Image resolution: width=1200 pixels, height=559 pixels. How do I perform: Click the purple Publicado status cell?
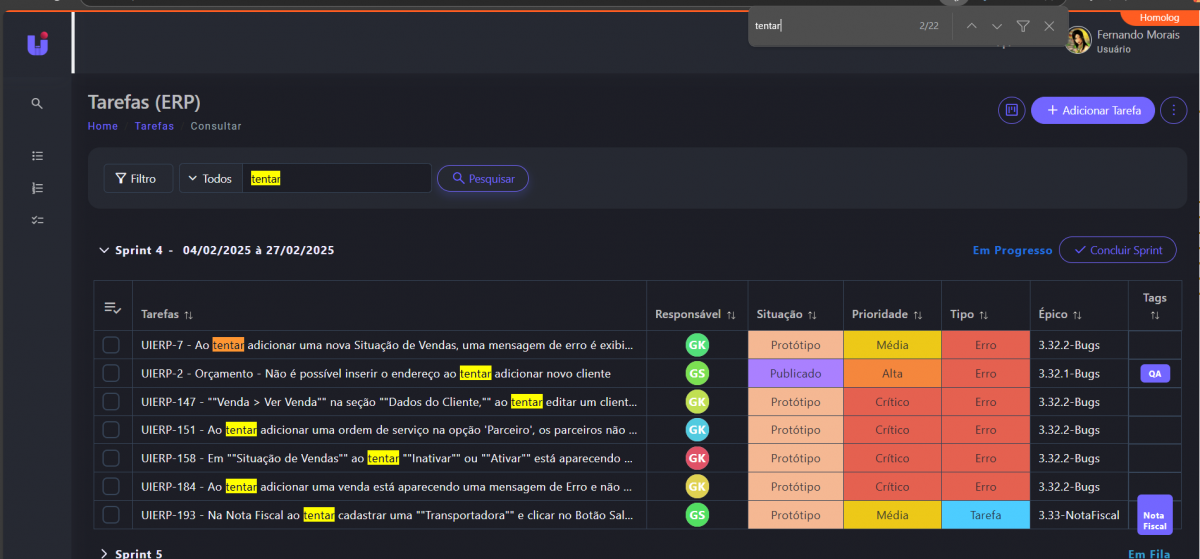click(795, 374)
